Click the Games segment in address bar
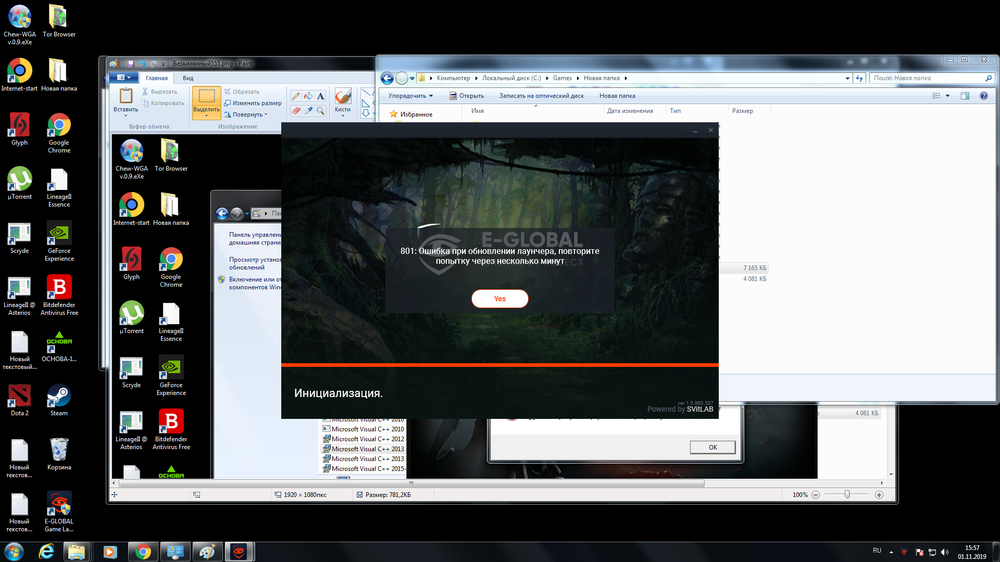This screenshot has height=562, width=1000. tap(563, 77)
